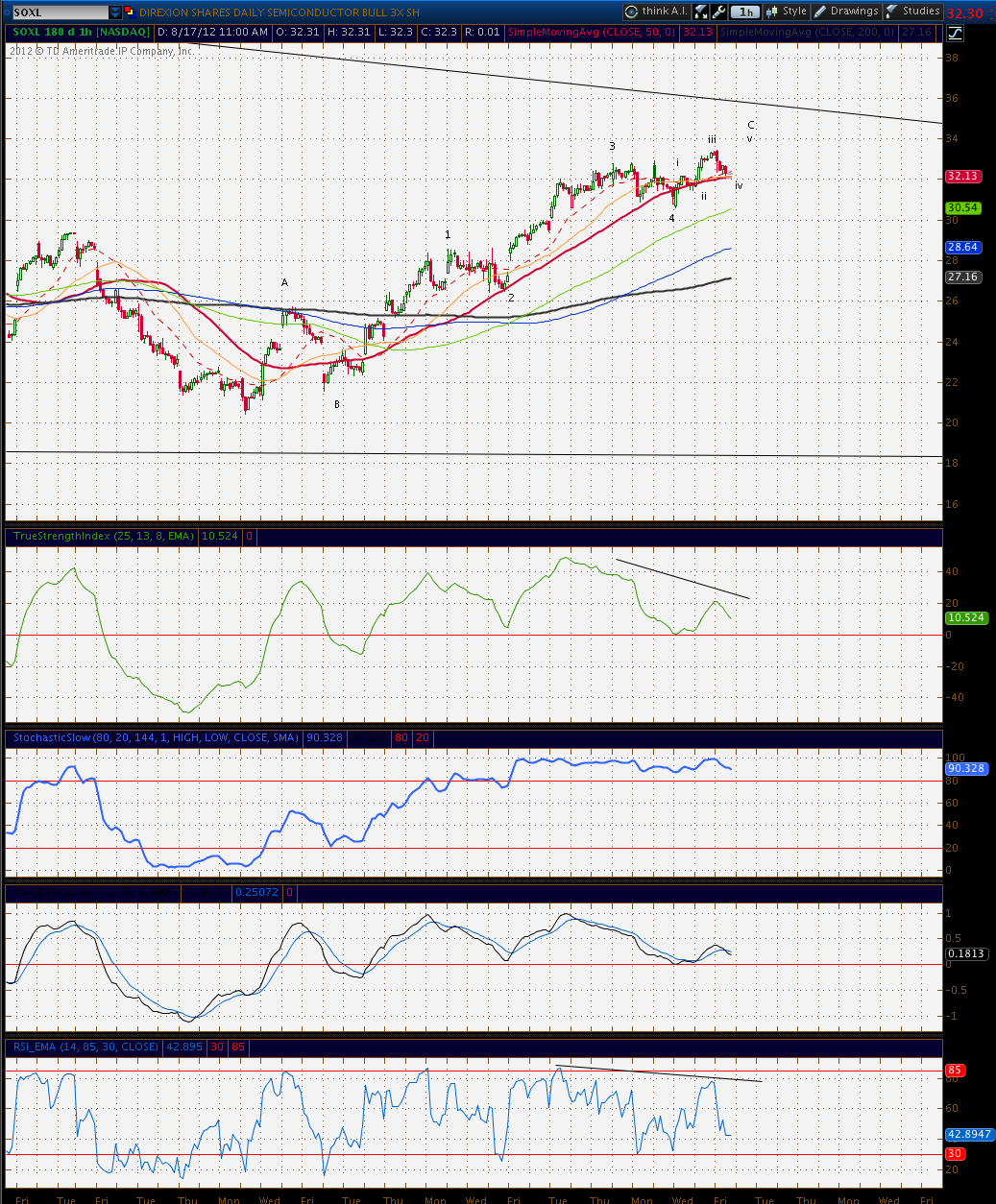Open the Drawings menu

pyautogui.click(x=846, y=12)
